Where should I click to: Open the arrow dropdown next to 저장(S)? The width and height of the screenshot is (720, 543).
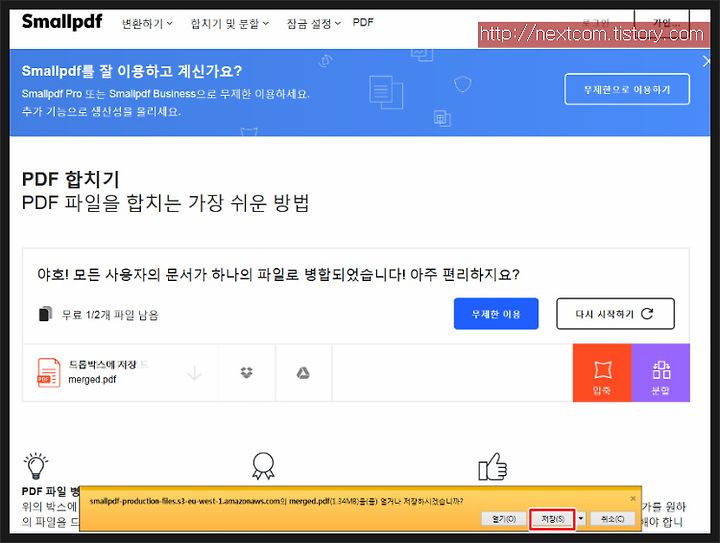click(x=581, y=519)
